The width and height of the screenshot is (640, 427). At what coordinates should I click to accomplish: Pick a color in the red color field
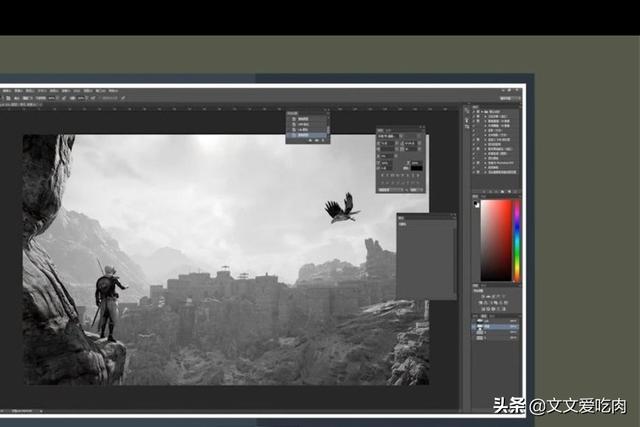[496, 240]
